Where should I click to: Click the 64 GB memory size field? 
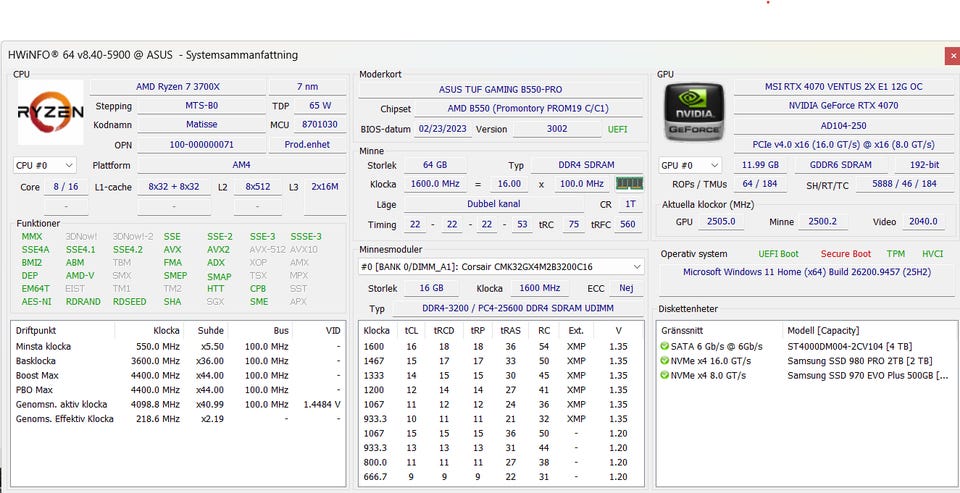pyautogui.click(x=435, y=165)
